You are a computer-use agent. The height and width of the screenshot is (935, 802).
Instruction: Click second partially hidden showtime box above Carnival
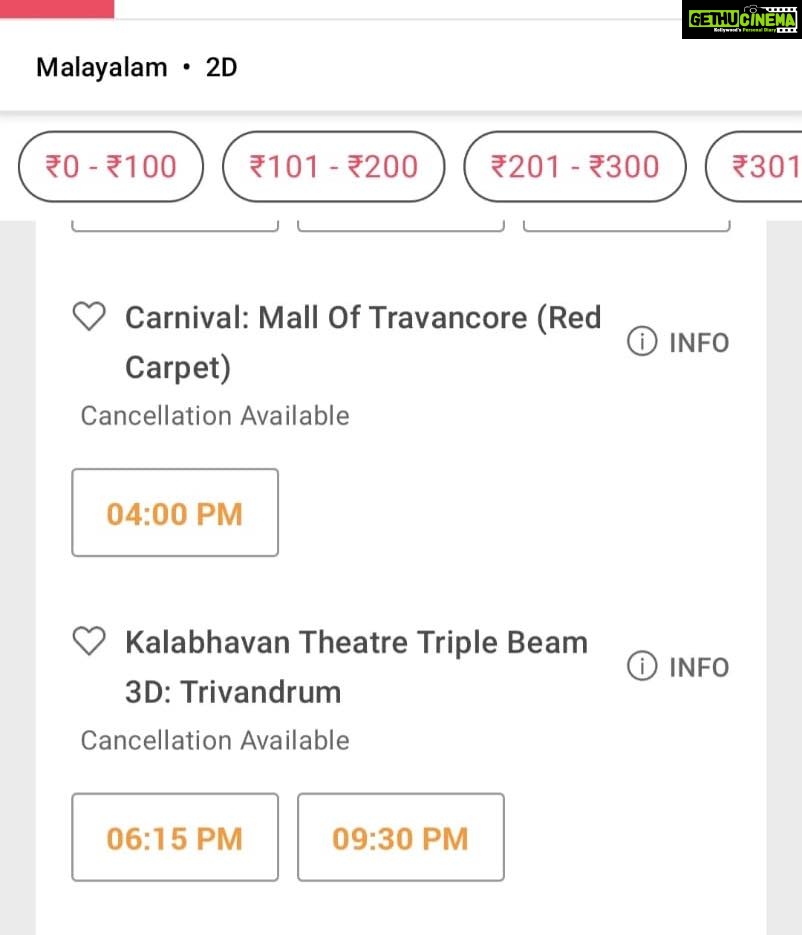(401, 226)
